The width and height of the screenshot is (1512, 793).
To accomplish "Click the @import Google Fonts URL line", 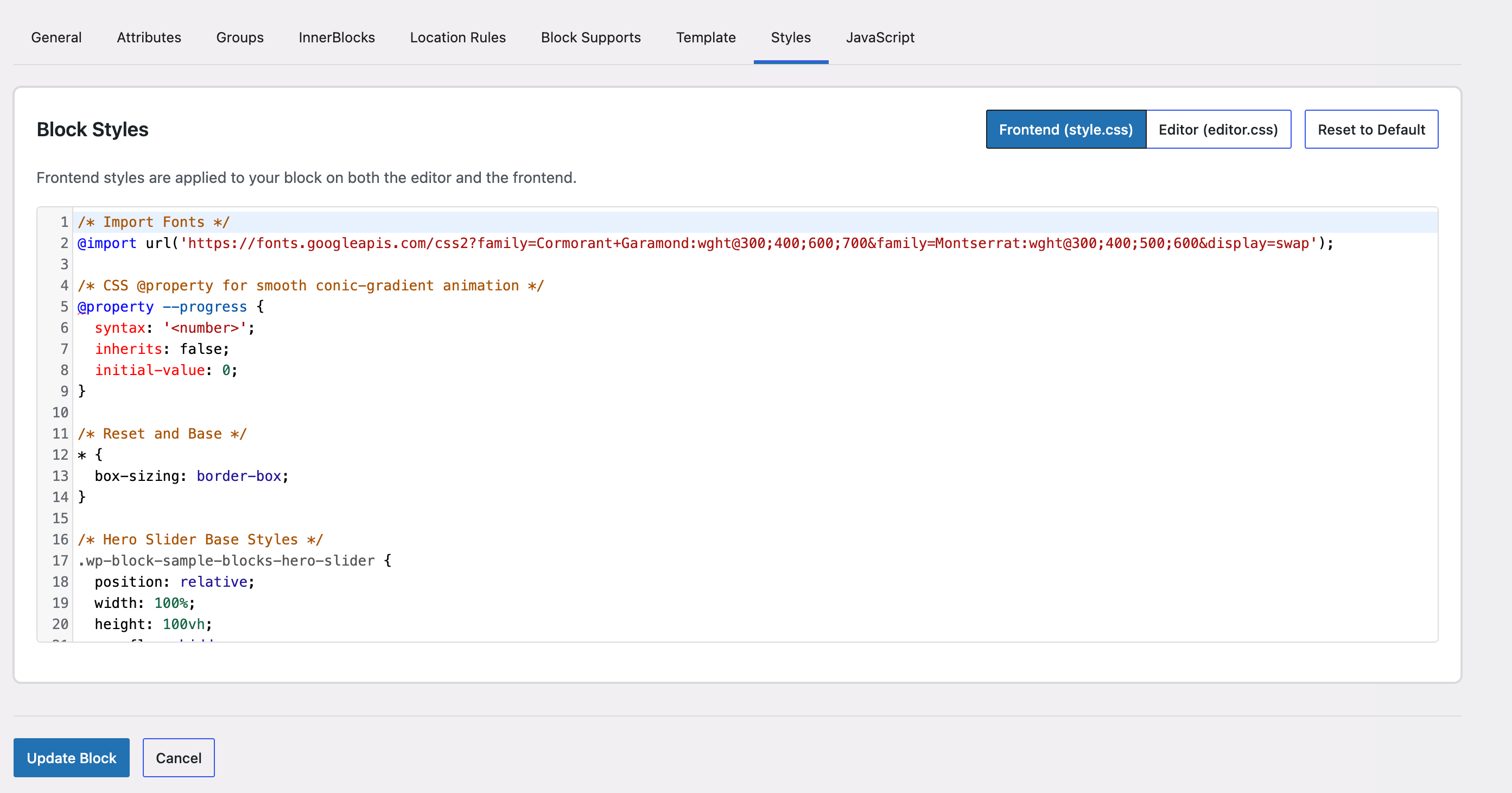I will [706, 243].
